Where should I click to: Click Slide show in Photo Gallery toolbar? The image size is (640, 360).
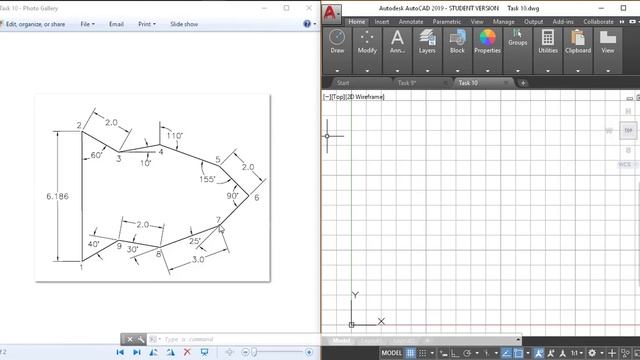click(x=184, y=24)
